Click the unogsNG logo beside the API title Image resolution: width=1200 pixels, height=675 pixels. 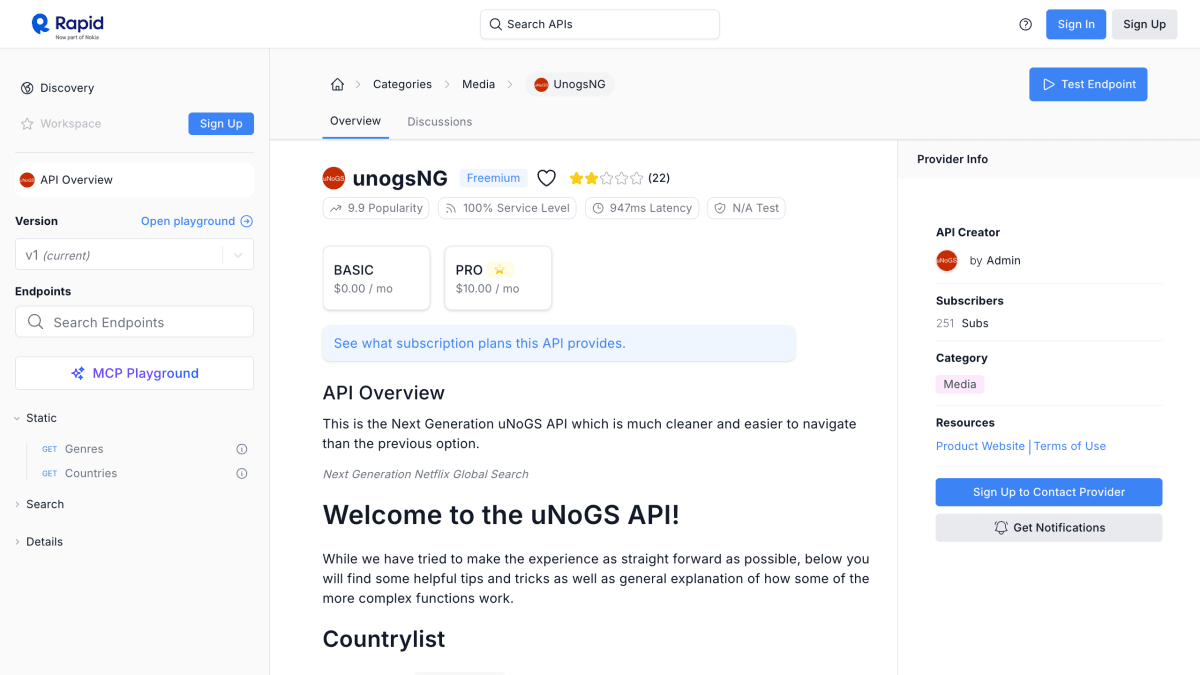333,178
